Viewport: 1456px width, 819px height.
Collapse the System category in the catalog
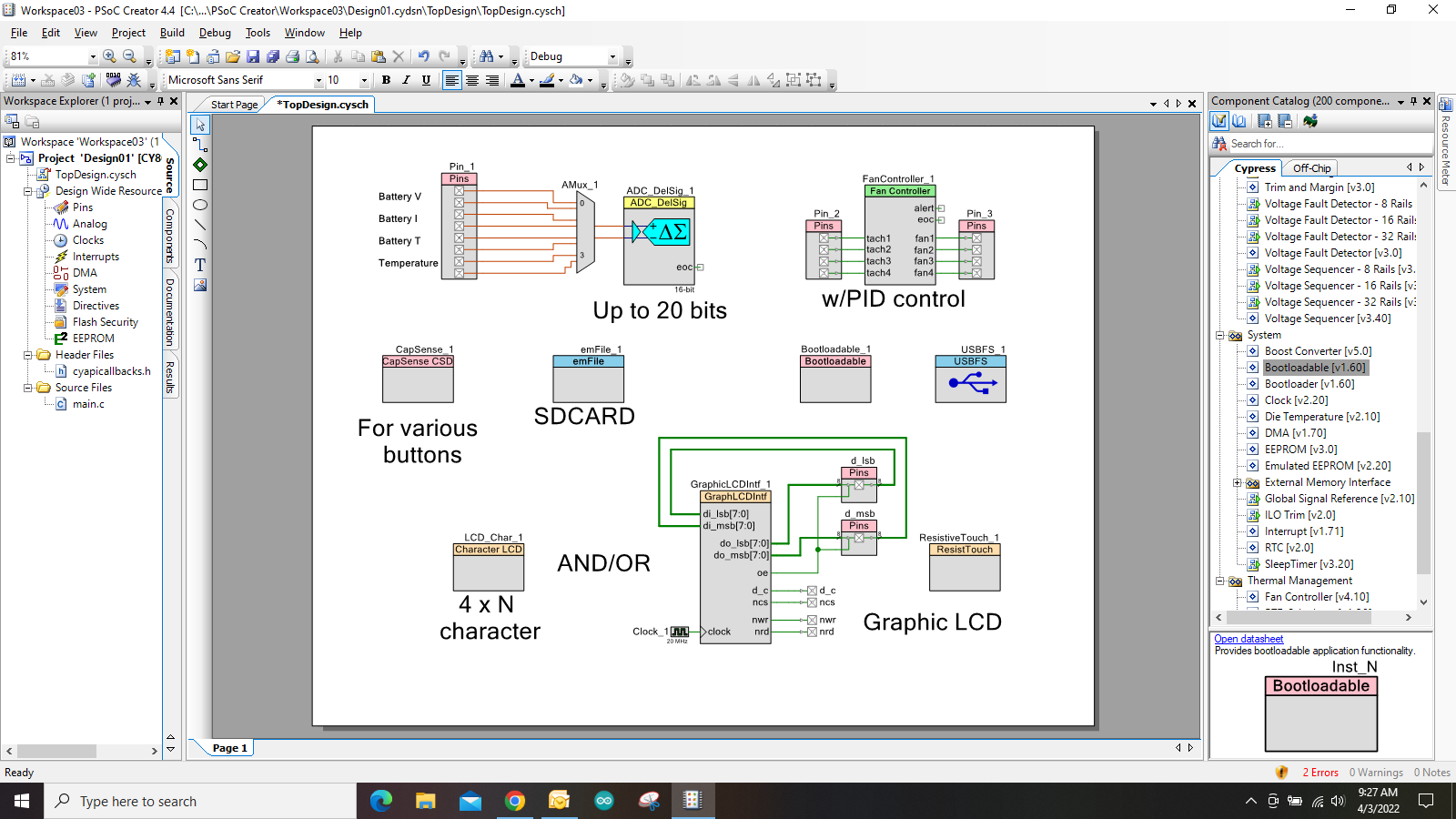(1219, 335)
